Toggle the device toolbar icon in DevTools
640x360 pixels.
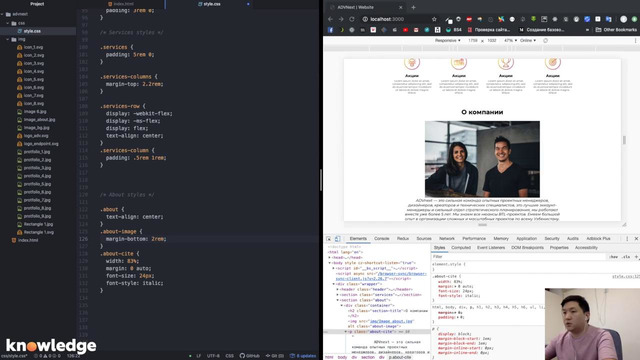pos(338,239)
